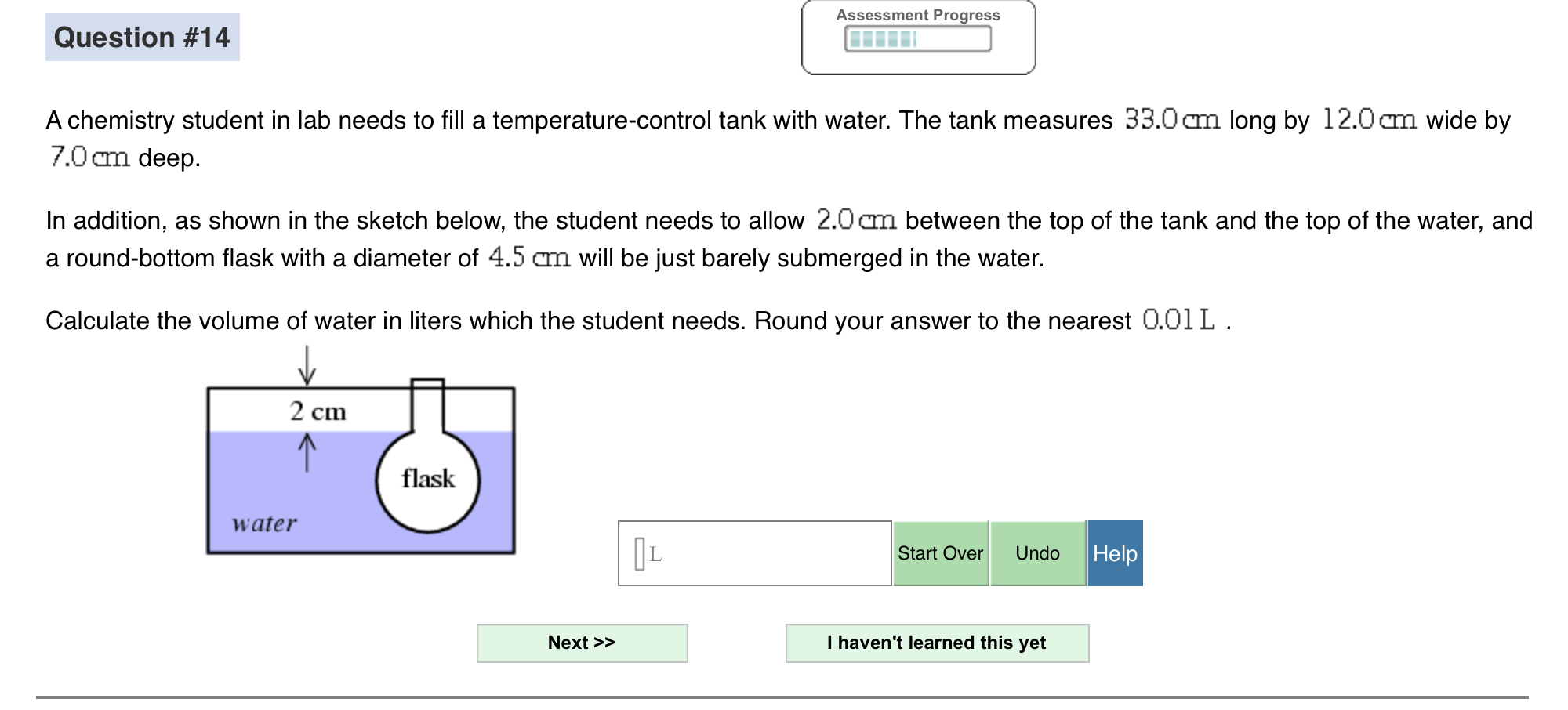Click the 4.5 cm diameter value in the text
Image resolution: width=1568 pixels, height=710 pixels.
(x=532, y=257)
